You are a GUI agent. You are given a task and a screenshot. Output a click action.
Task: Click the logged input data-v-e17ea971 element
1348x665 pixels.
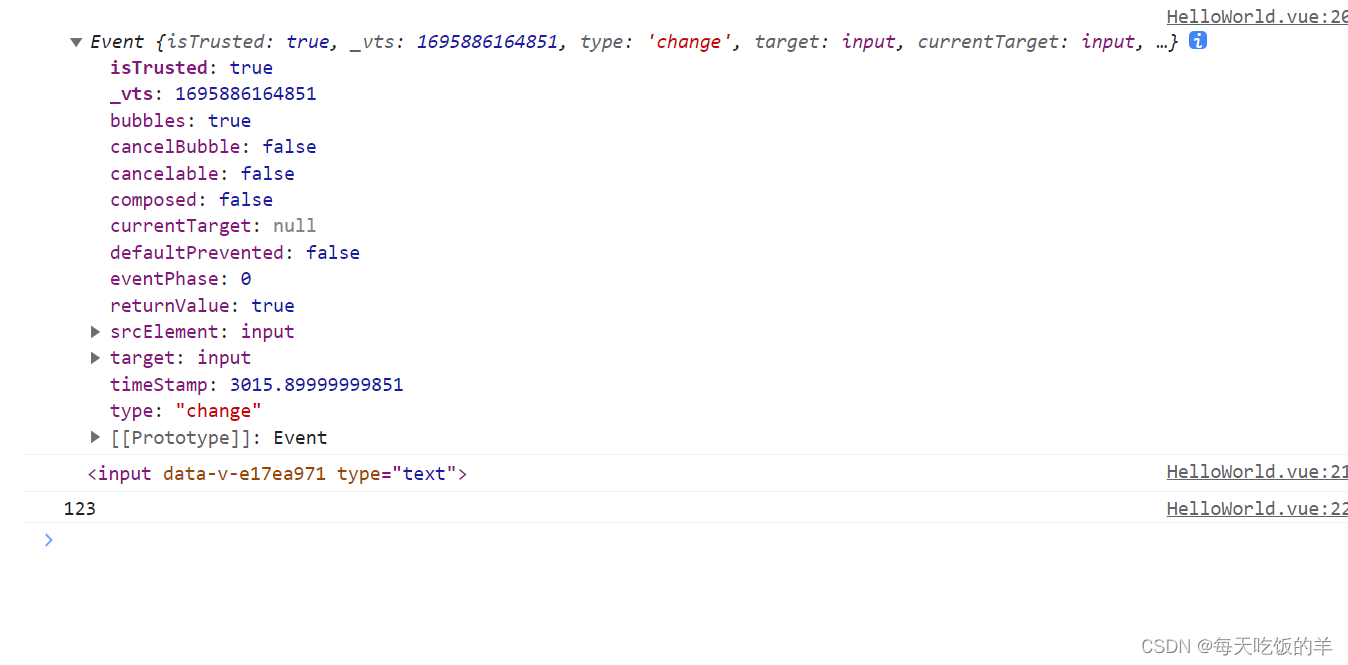277,473
